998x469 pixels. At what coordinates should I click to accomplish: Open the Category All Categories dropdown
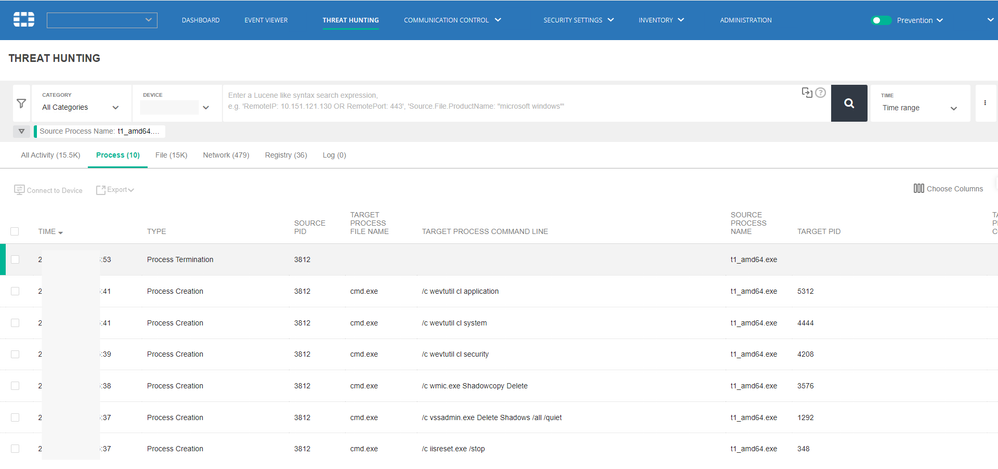(x=81, y=107)
